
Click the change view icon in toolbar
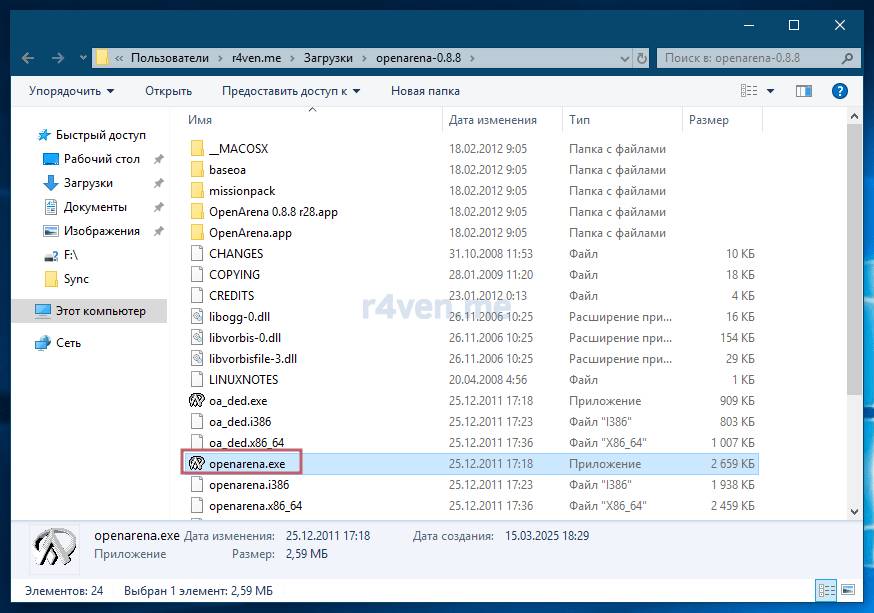coord(749,91)
